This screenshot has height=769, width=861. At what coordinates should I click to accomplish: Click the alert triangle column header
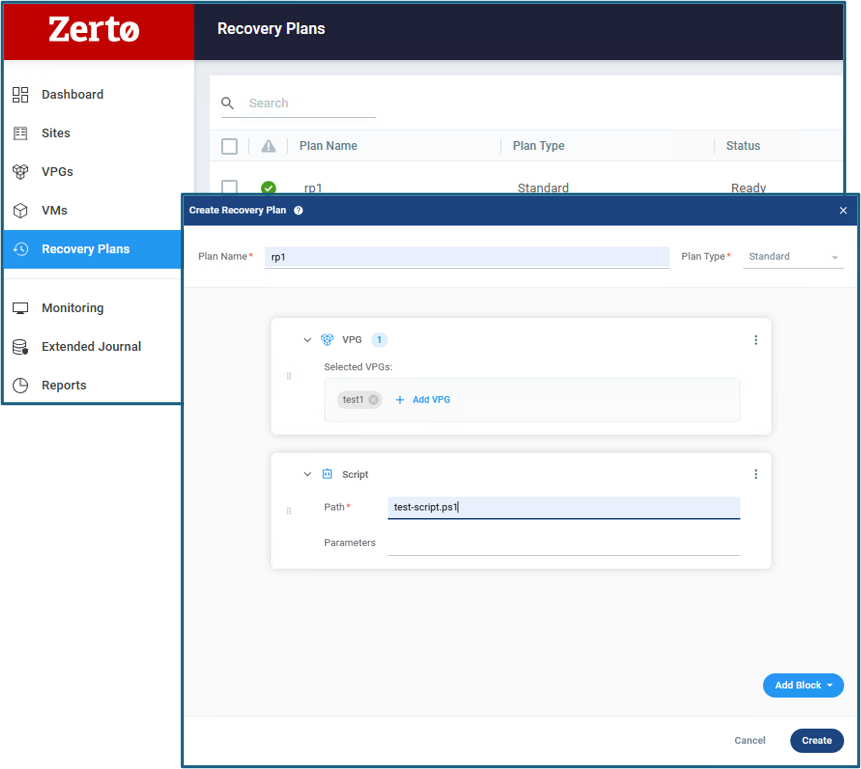click(269, 146)
